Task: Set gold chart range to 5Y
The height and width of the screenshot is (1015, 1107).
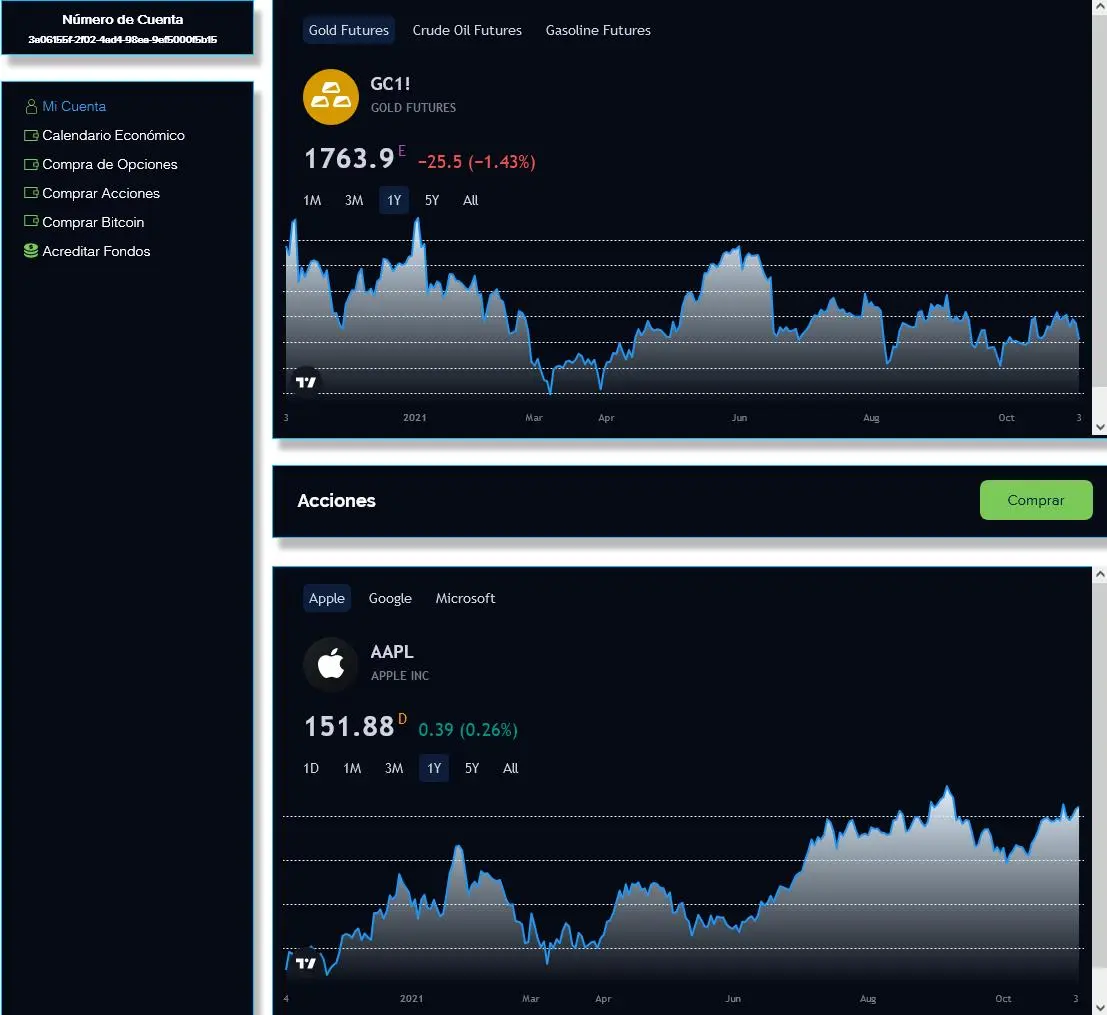Action: 432,200
